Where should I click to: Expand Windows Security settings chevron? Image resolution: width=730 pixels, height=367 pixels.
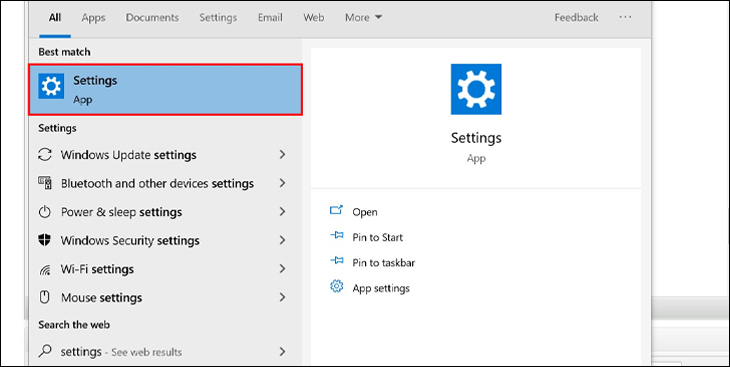pos(282,240)
